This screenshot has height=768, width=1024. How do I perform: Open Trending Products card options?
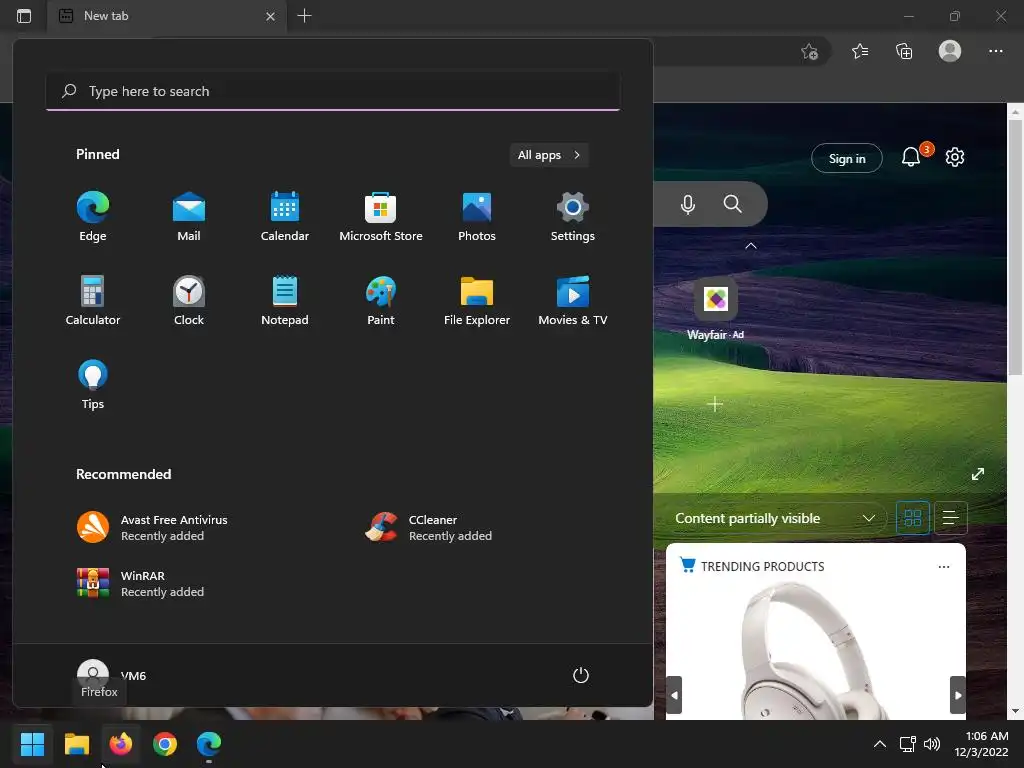point(944,567)
